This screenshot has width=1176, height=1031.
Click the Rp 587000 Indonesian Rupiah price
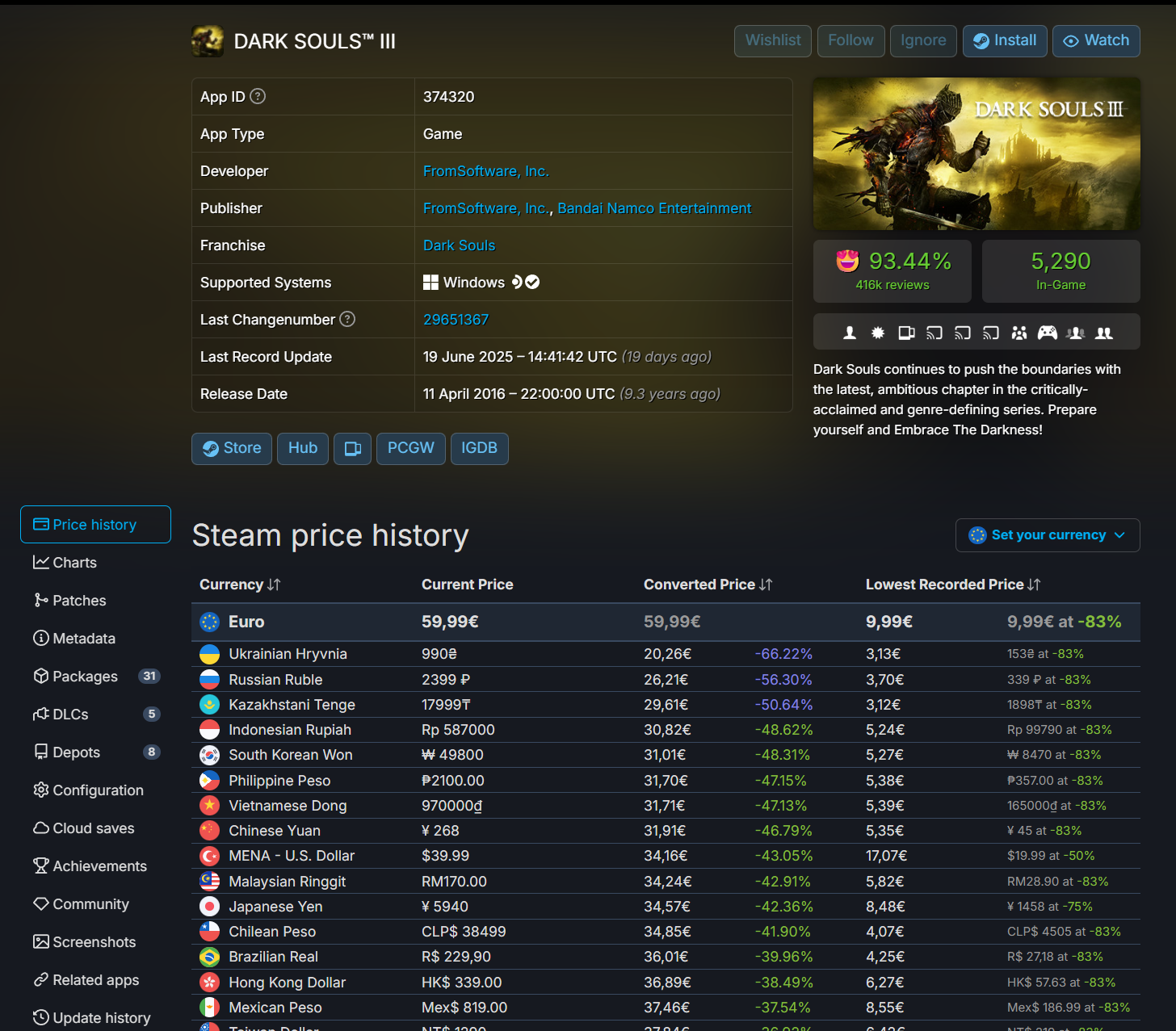click(x=458, y=730)
